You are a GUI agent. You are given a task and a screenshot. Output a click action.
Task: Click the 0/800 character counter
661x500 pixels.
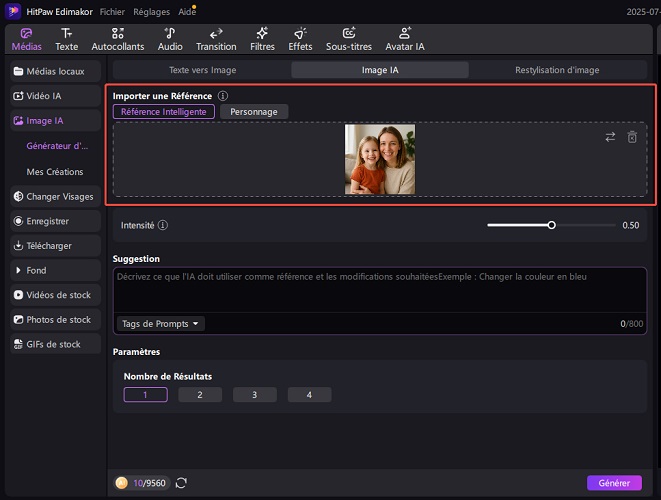click(x=631, y=324)
